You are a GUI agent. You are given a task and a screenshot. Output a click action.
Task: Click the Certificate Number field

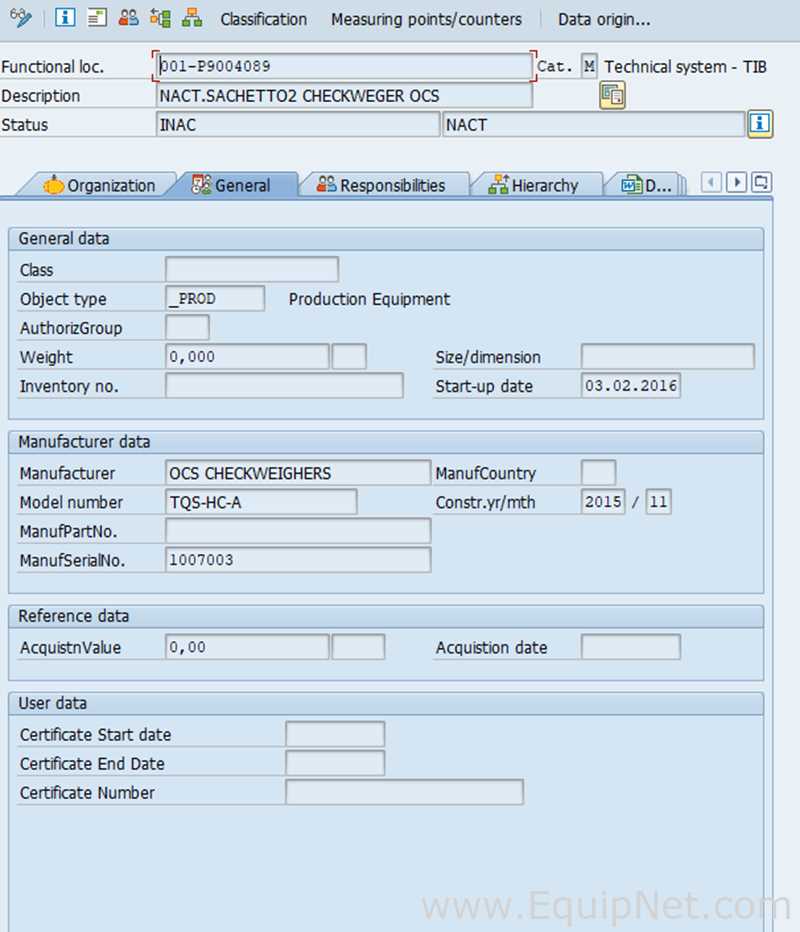pos(404,793)
